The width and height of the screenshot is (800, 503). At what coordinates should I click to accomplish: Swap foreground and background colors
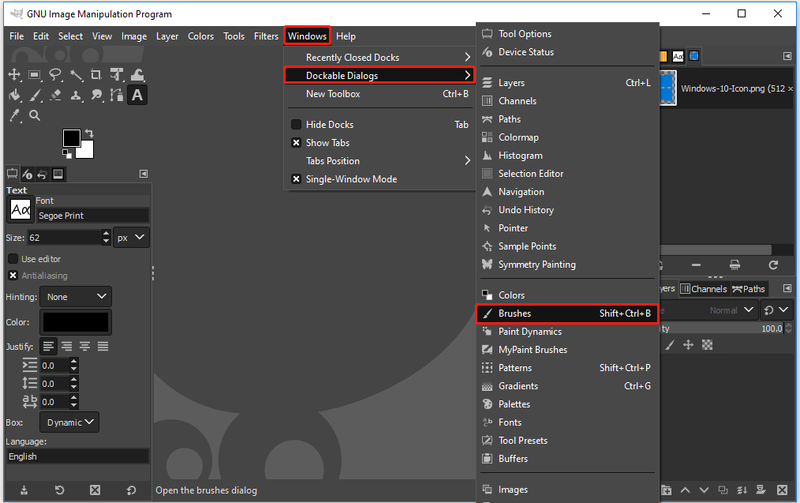[89, 133]
